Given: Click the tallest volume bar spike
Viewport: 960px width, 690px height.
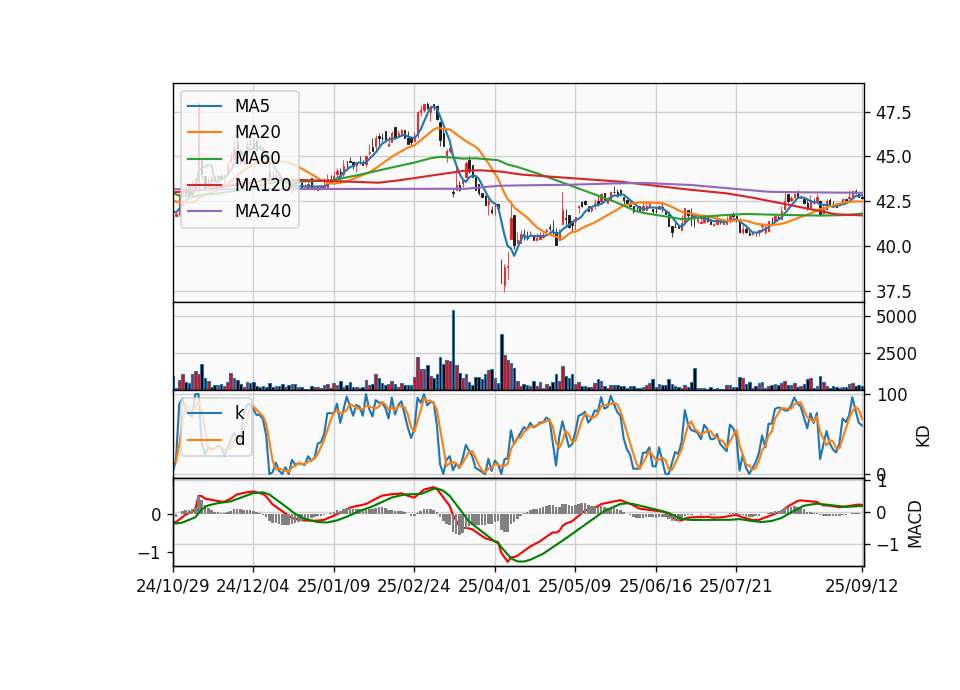Looking at the screenshot, I should pos(454,350).
